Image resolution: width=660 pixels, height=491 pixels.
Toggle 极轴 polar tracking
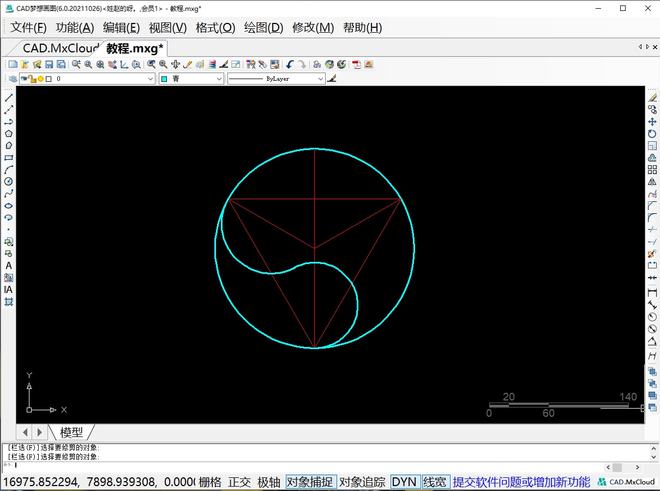pos(269,482)
